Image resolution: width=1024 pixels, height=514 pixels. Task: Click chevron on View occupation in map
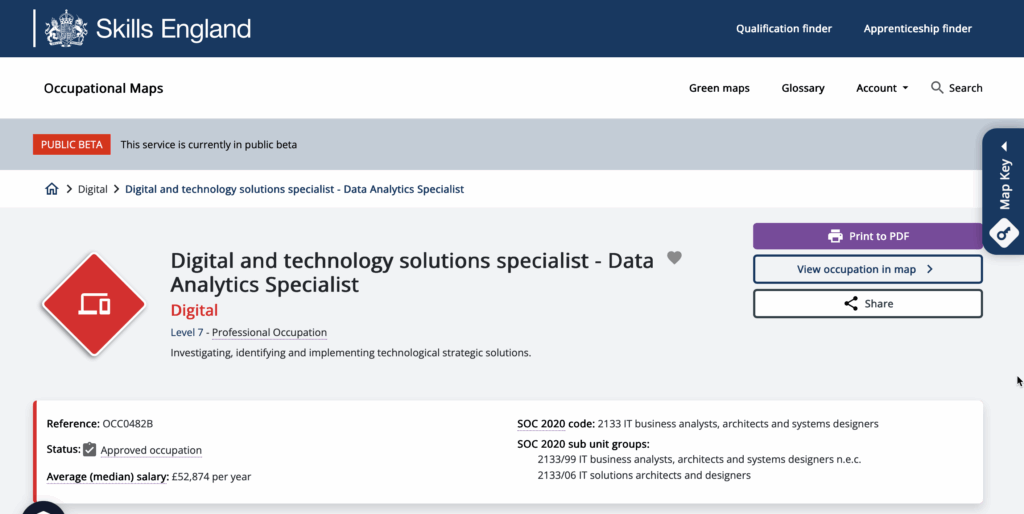tap(929, 269)
